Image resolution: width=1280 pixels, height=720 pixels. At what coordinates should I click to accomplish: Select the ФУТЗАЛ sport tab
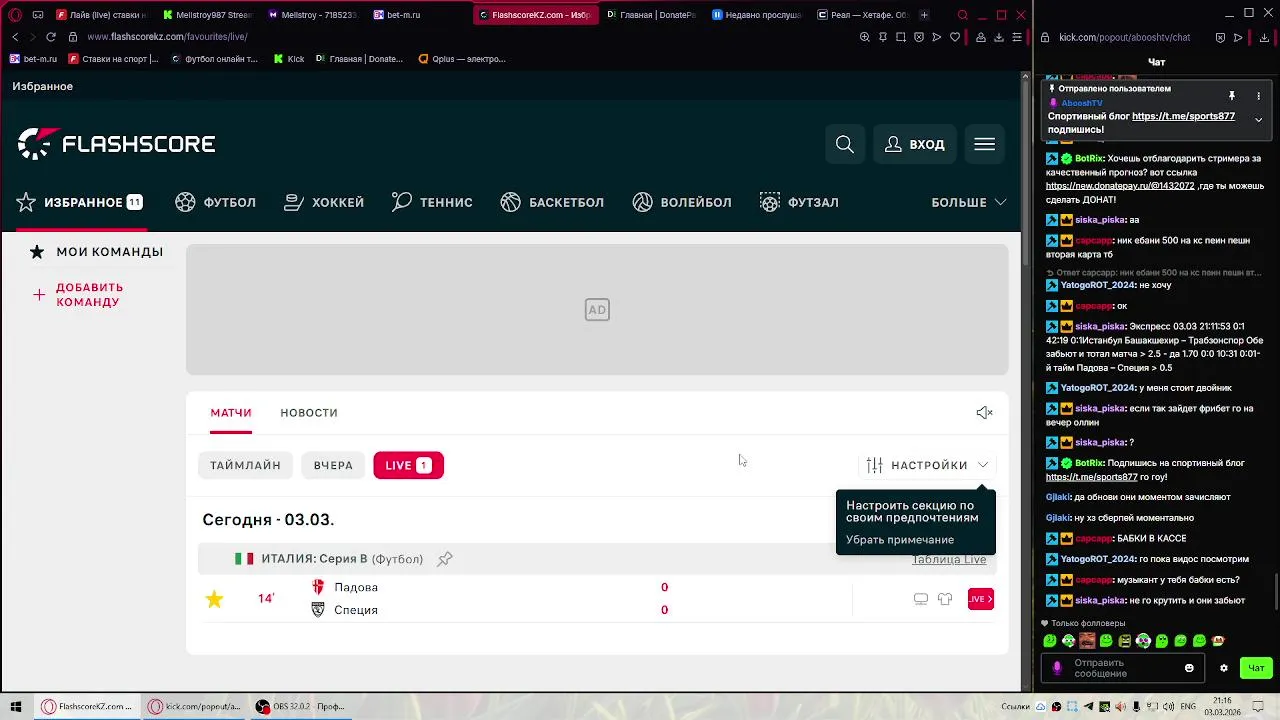799,202
